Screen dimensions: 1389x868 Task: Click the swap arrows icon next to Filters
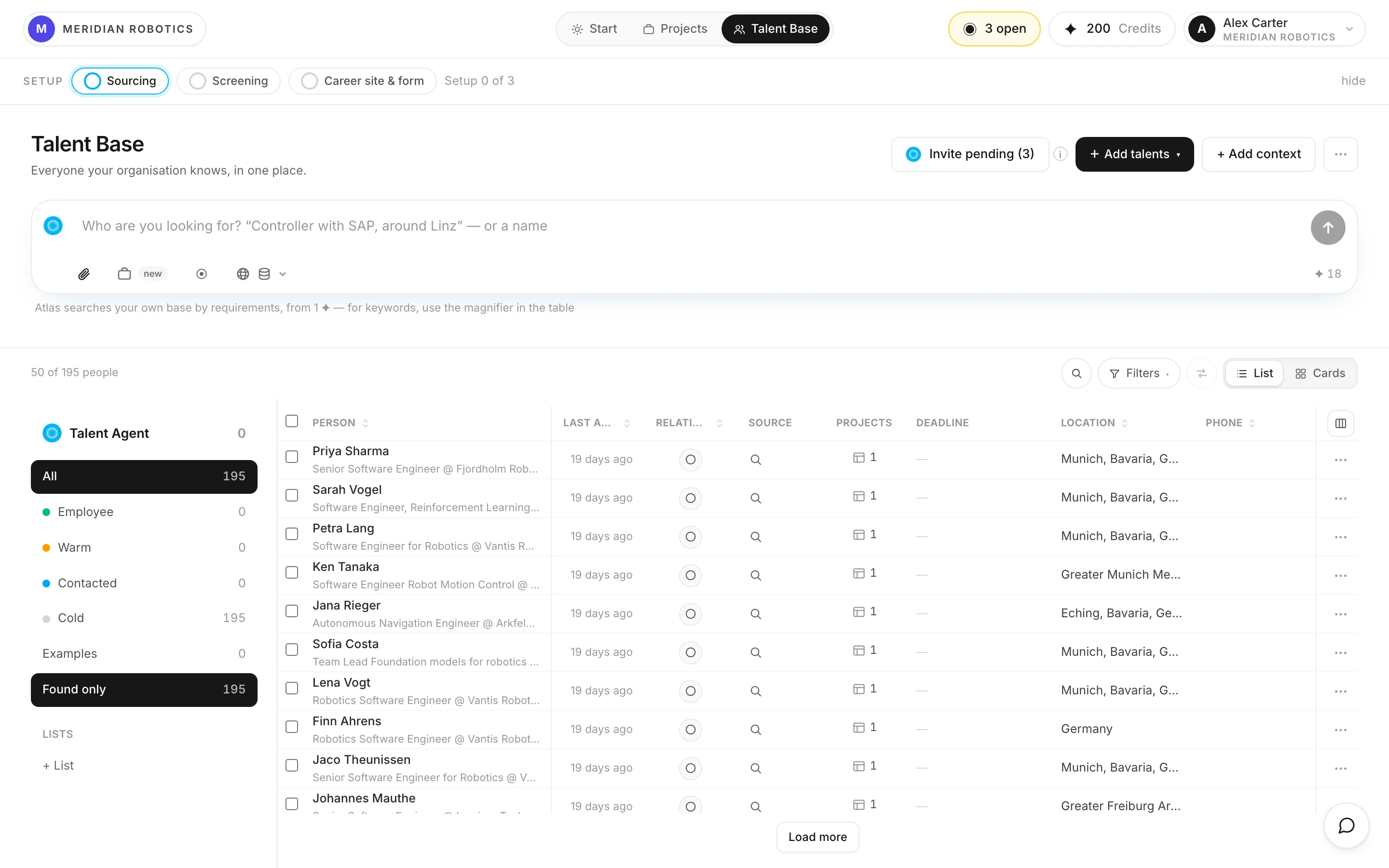[1201, 373]
